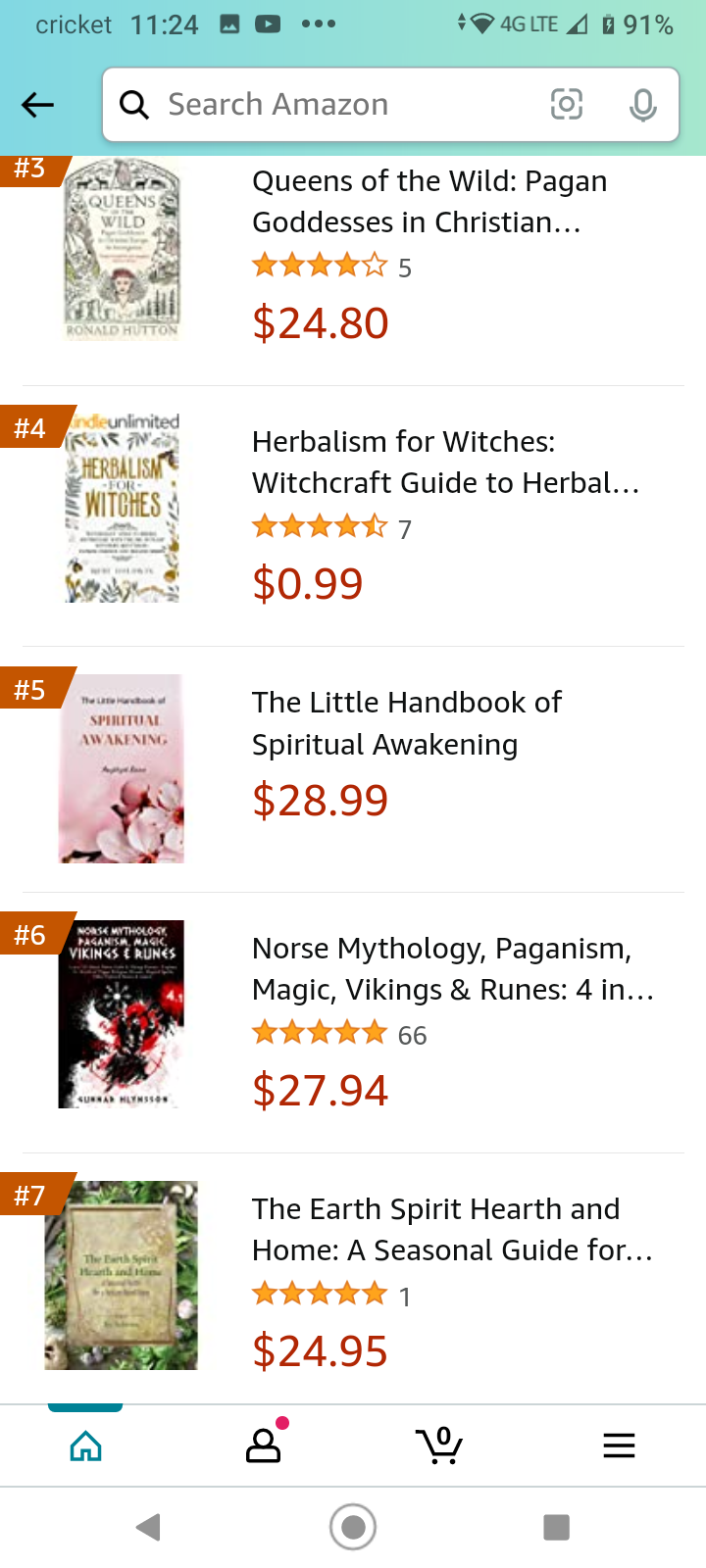This screenshot has height=1568, width=706.
Task: Open Queens of the Wild title
Action: tap(429, 202)
